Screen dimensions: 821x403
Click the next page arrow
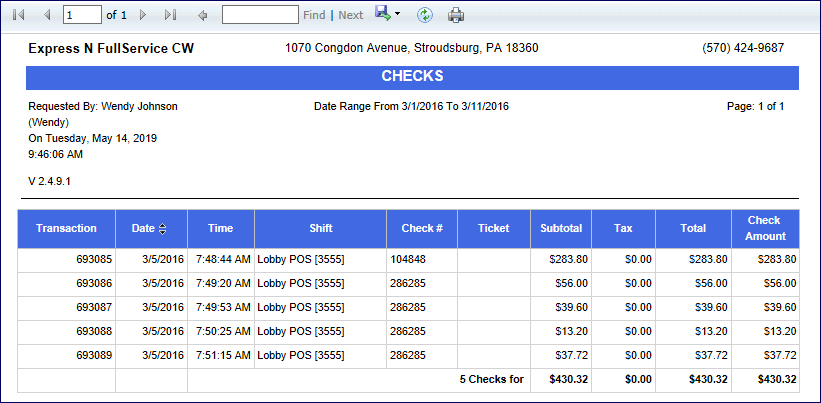coord(143,15)
